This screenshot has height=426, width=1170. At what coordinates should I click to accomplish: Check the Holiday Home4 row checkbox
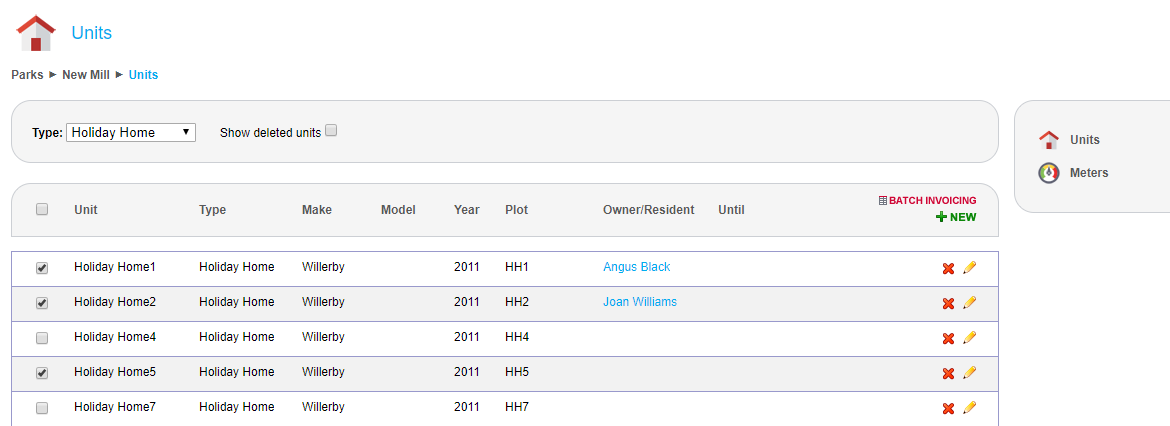[42, 338]
